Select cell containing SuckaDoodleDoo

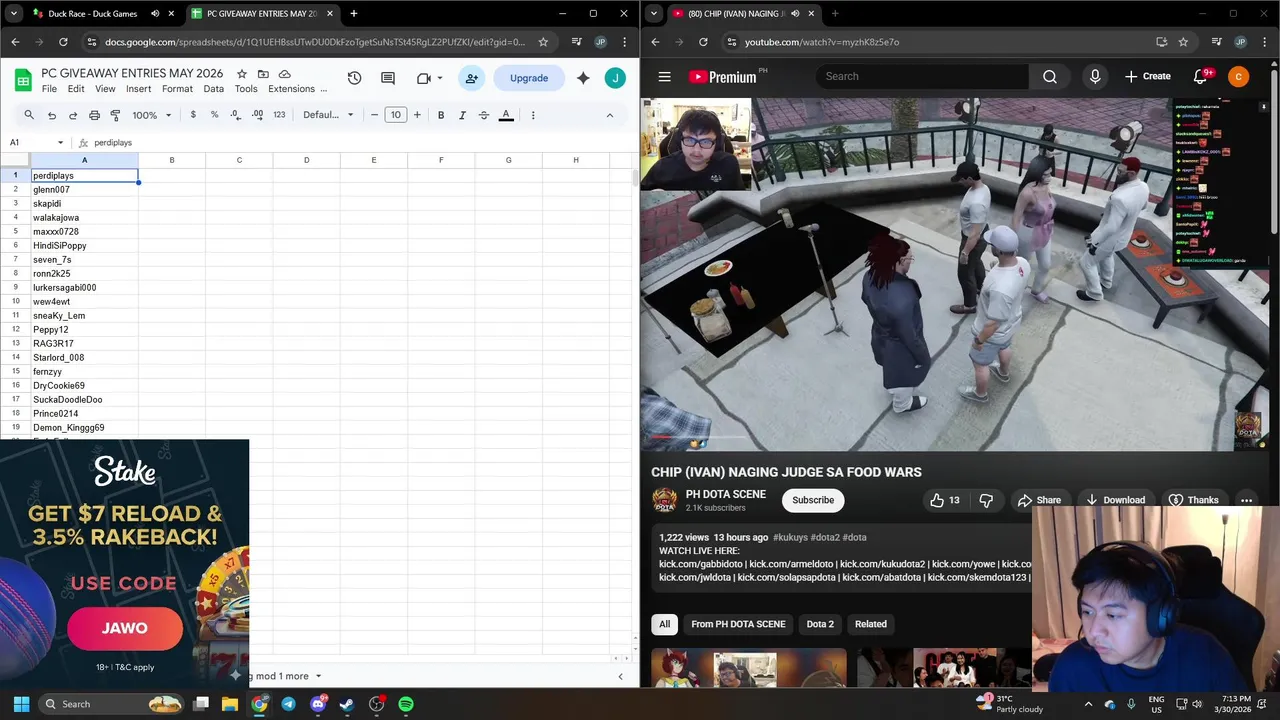click(84, 400)
